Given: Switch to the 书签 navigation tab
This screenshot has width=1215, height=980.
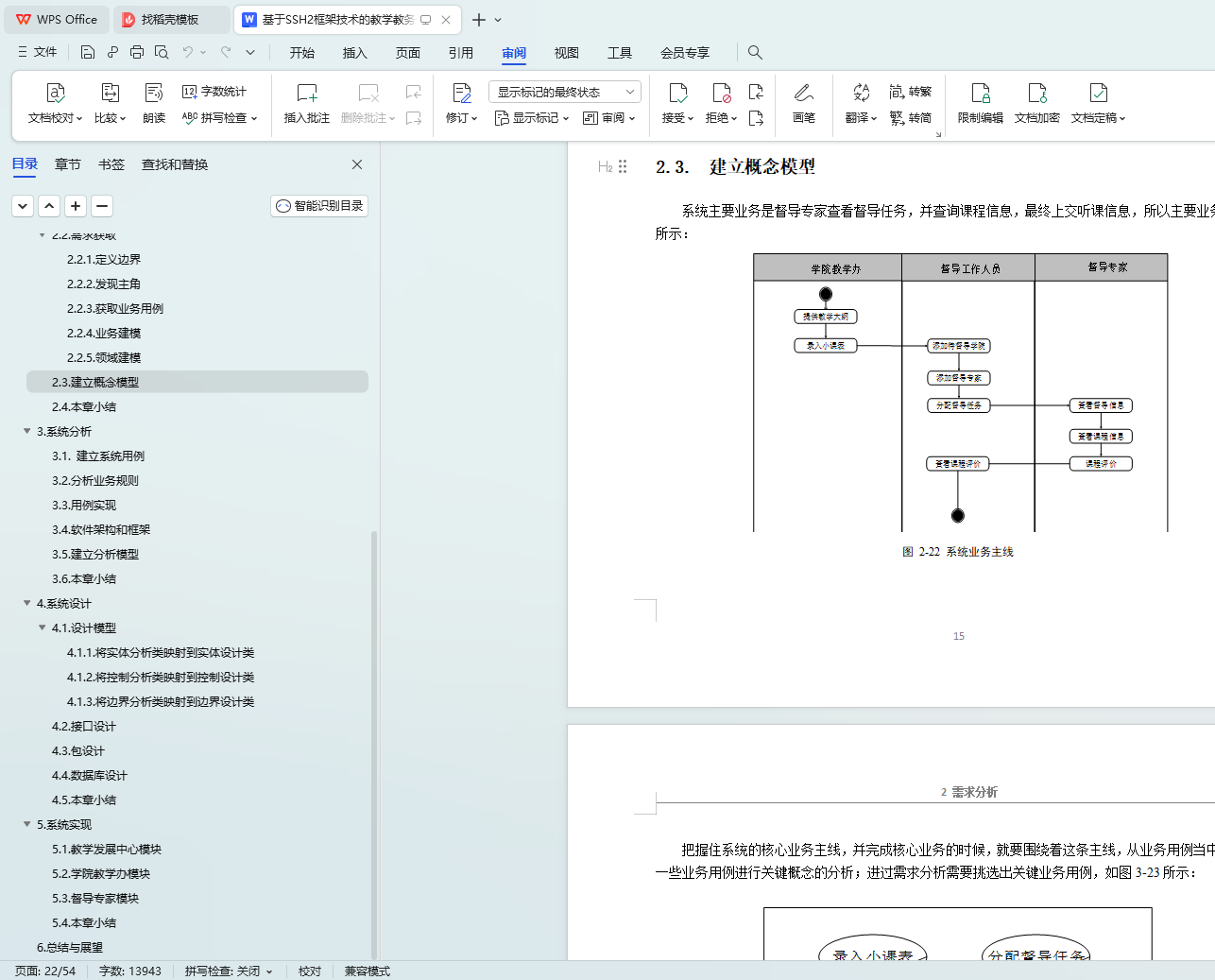Looking at the screenshot, I should (111, 164).
